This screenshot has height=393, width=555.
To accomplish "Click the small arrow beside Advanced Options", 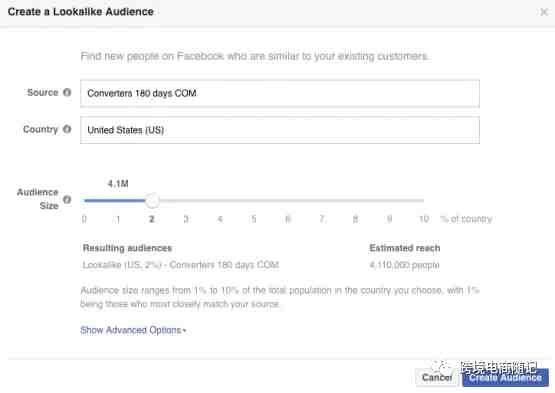I will click(x=184, y=331).
